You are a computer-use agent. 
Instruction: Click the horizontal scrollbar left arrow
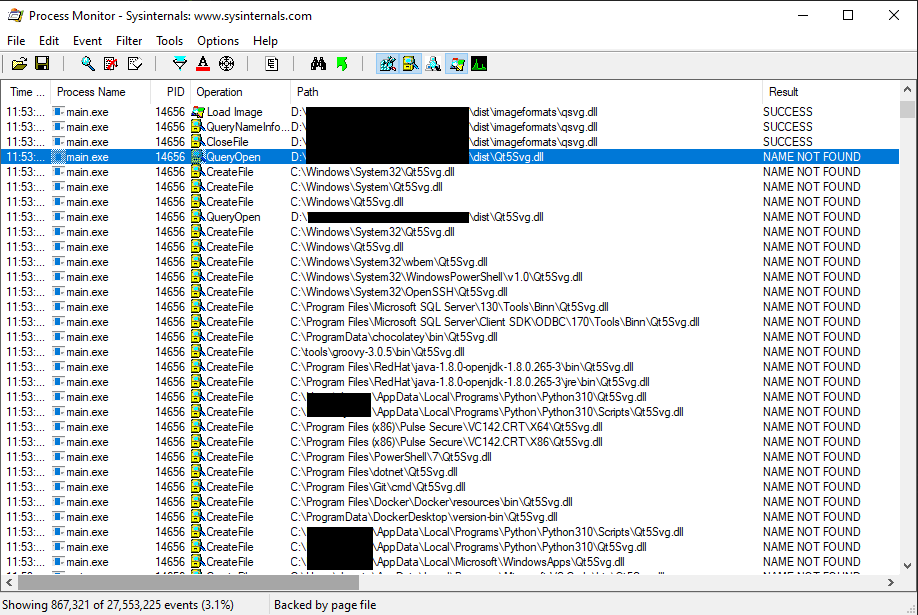pyautogui.click(x=9, y=583)
